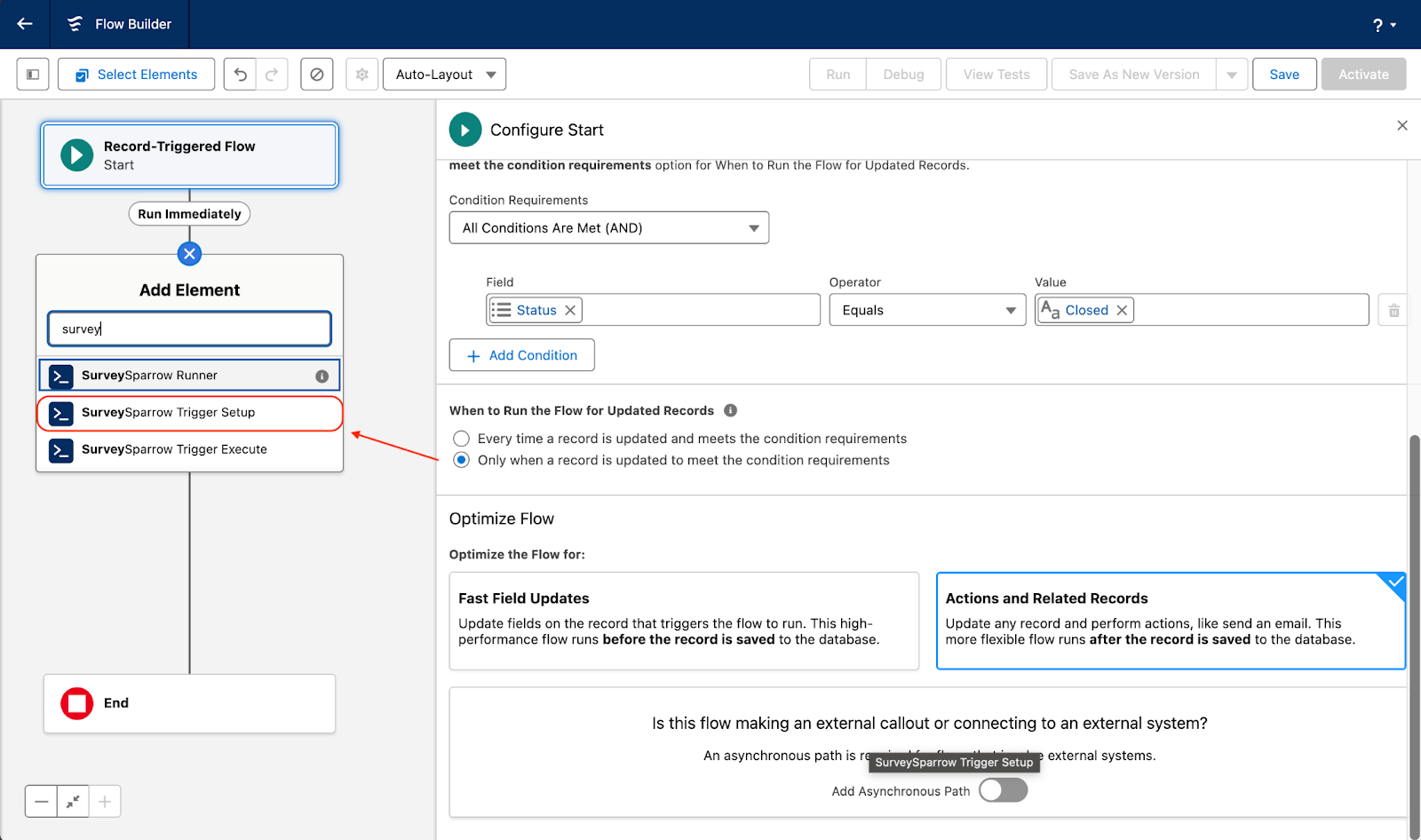This screenshot has width=1421, height=840.
Task: Enable the Add Asynchronous Path toggle
Action: 1003,790
